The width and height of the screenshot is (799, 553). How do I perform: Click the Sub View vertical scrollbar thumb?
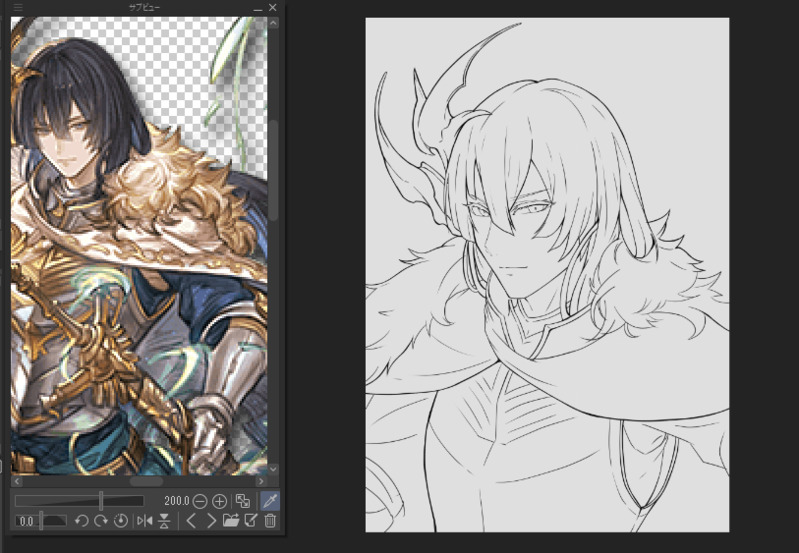273,170
